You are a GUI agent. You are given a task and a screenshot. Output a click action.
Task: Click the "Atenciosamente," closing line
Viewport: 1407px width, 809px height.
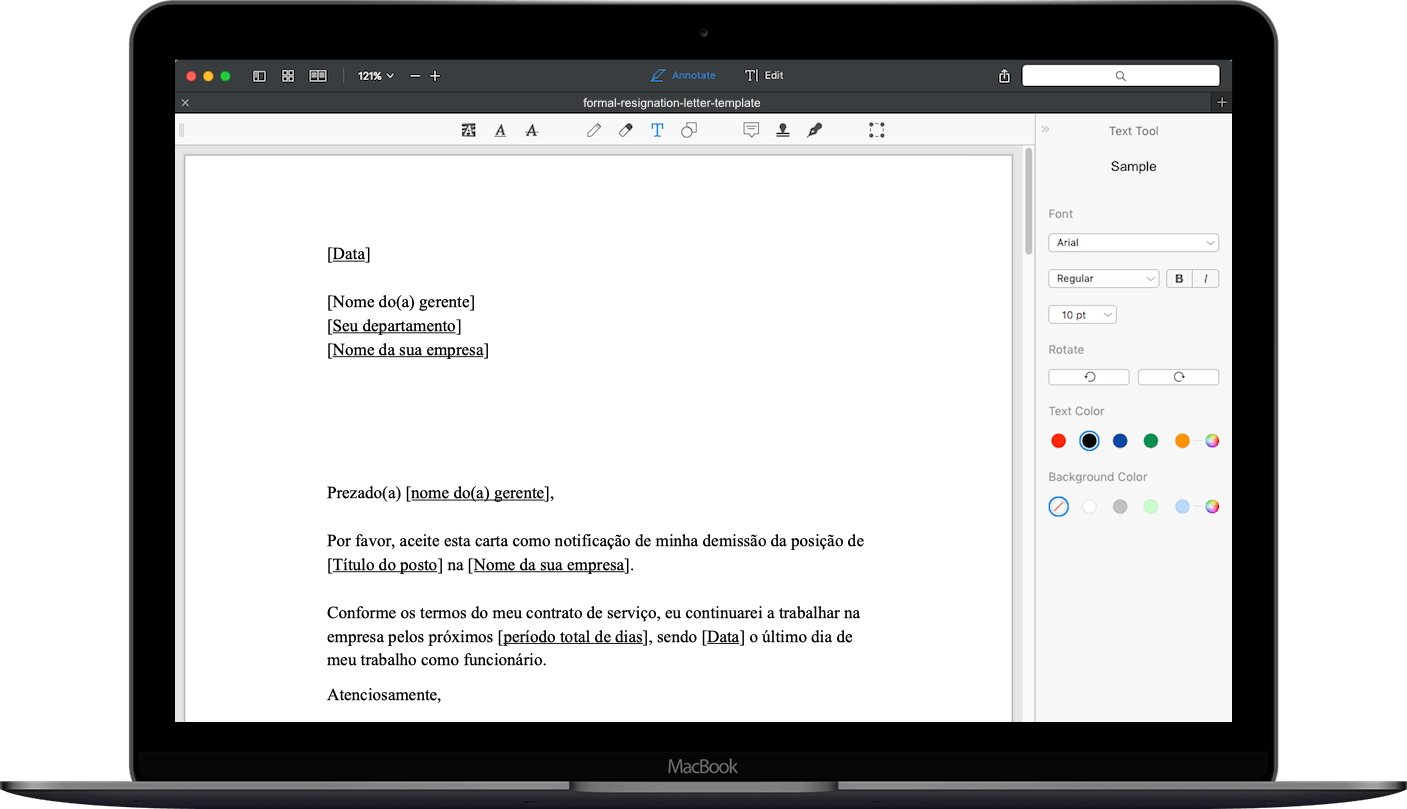click(384, 694)
